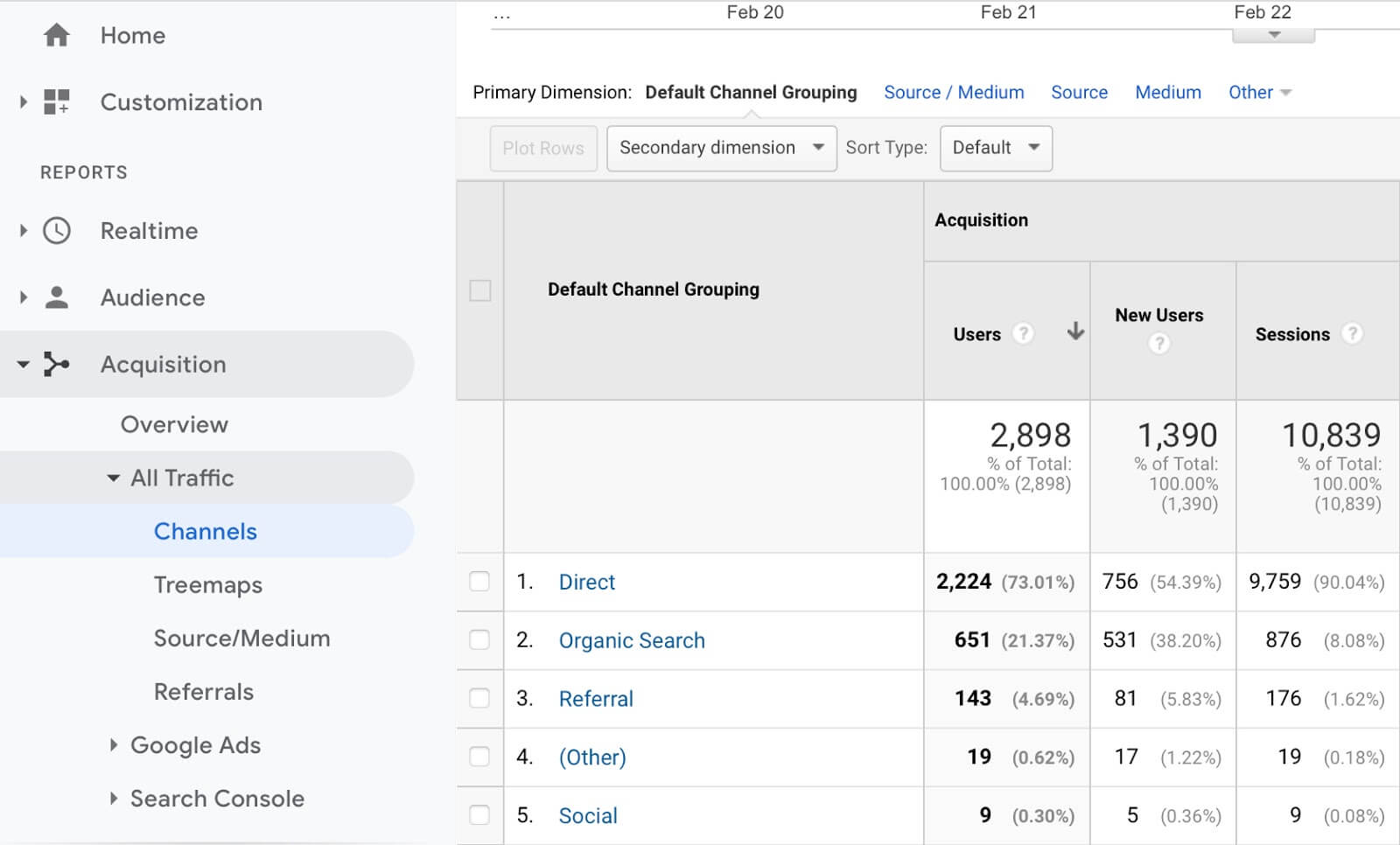Screen dimensions: 1400x845
Task: Click the Users sort descending arrow
Action: [1075, 332]
